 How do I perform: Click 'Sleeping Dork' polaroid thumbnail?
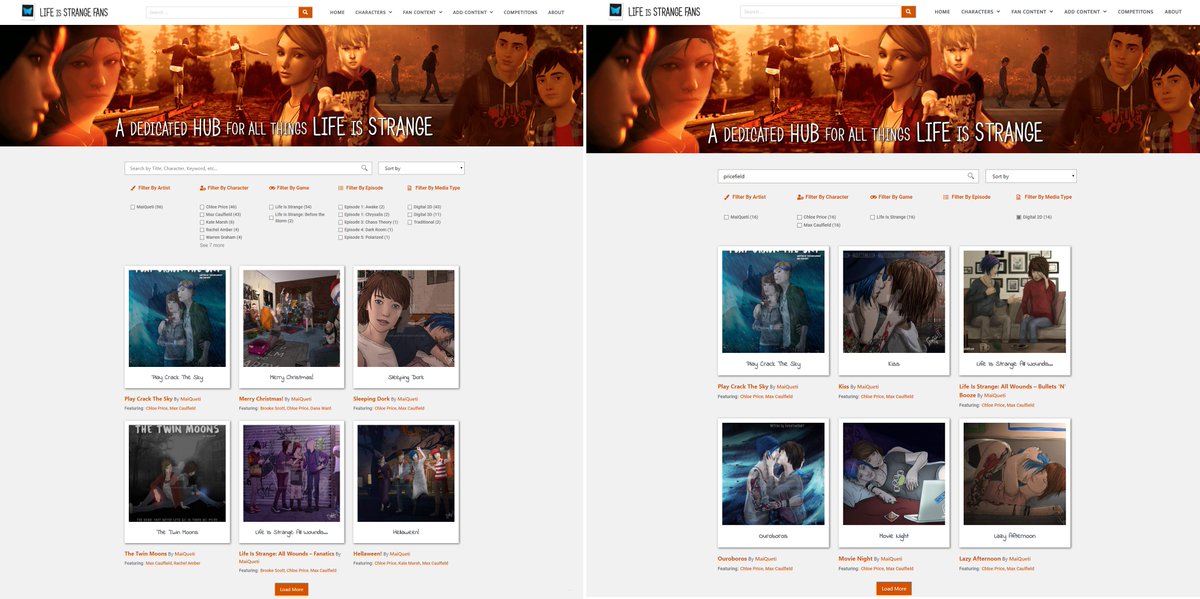click(x=405, y=327)
